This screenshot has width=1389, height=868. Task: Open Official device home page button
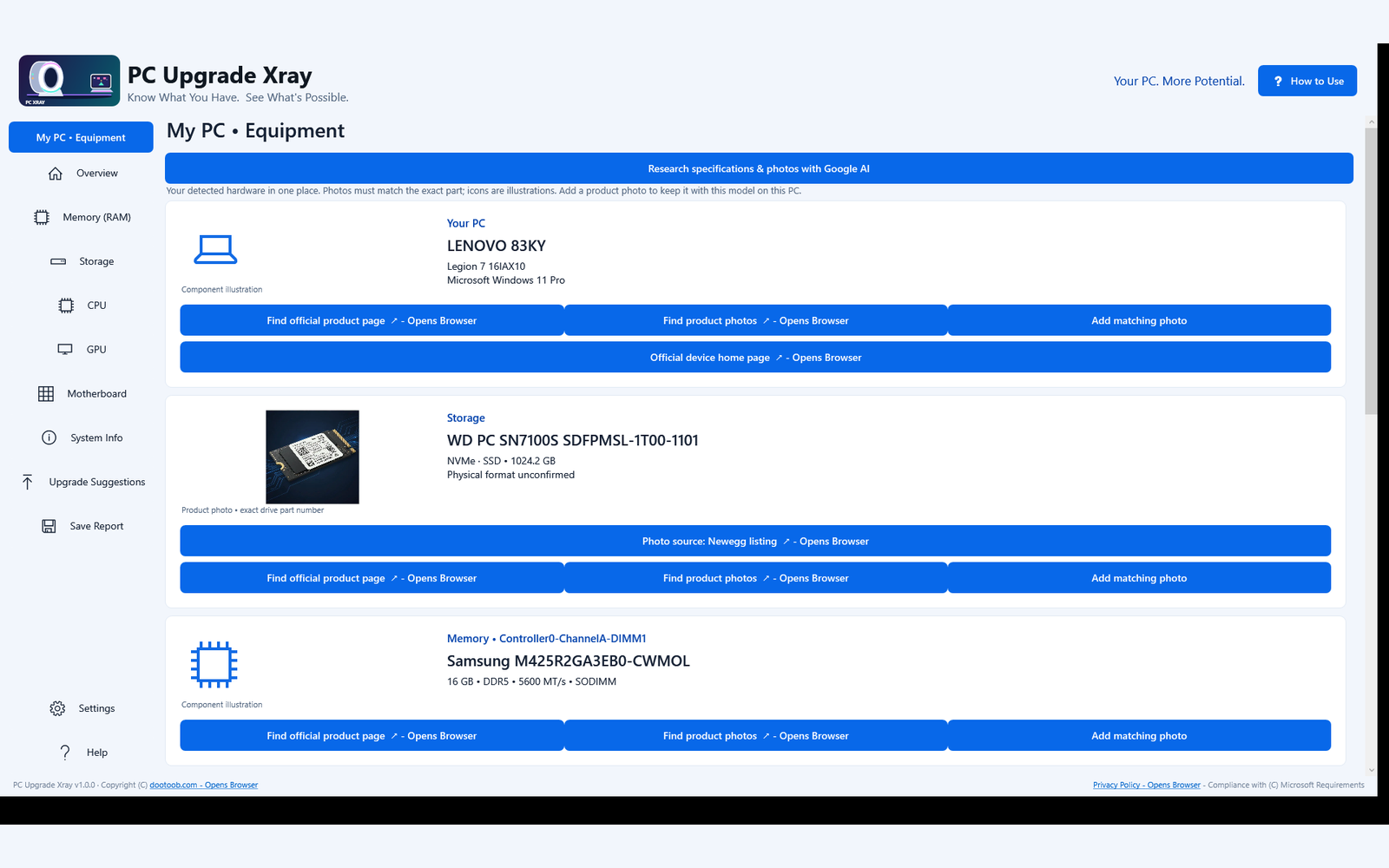pos(755,357)
